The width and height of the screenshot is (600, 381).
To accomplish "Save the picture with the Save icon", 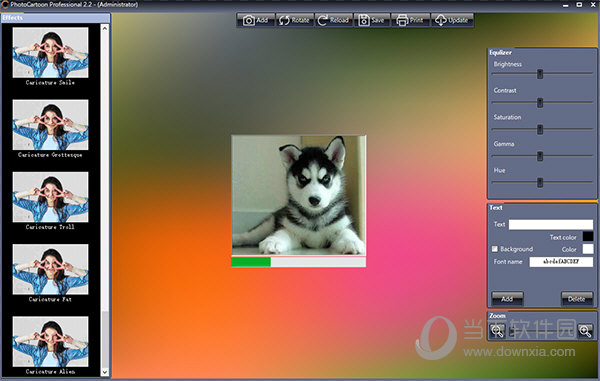I will click(372, 20).
